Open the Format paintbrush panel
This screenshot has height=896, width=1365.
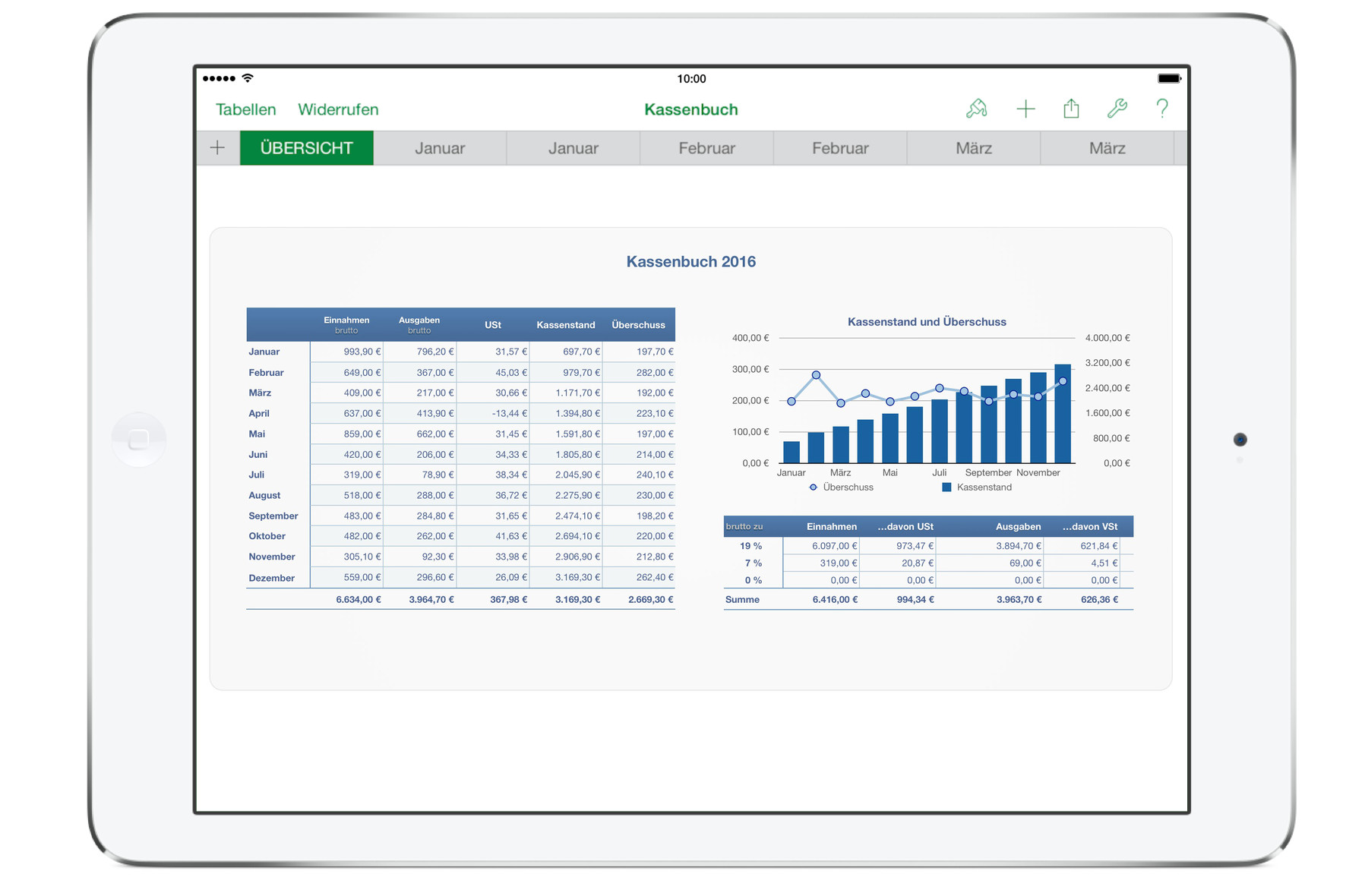point(976,109)
